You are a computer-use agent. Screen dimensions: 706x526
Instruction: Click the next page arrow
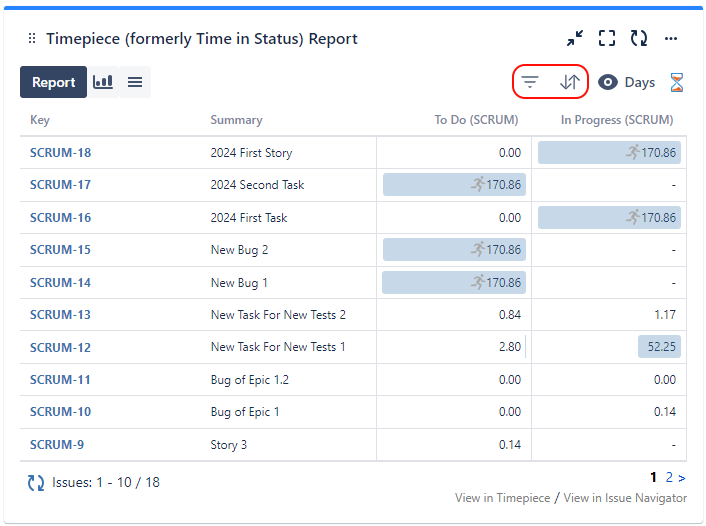pyautogui.click(x=682, y=478)
